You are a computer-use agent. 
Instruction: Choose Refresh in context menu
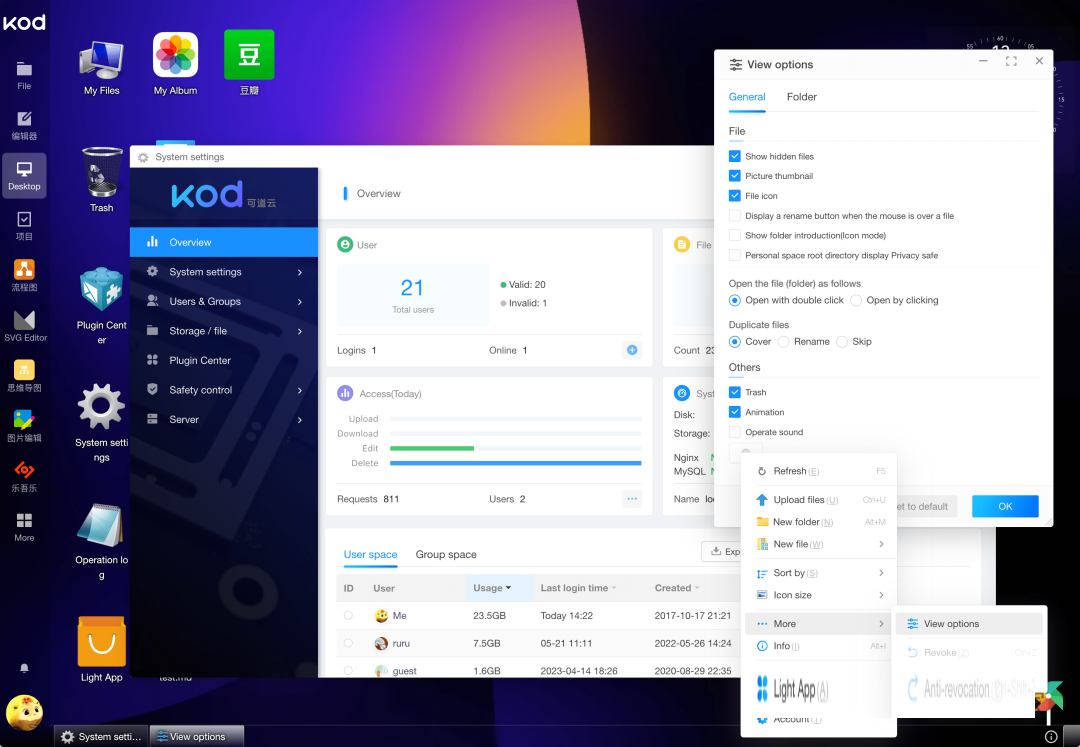coord(819,471)
